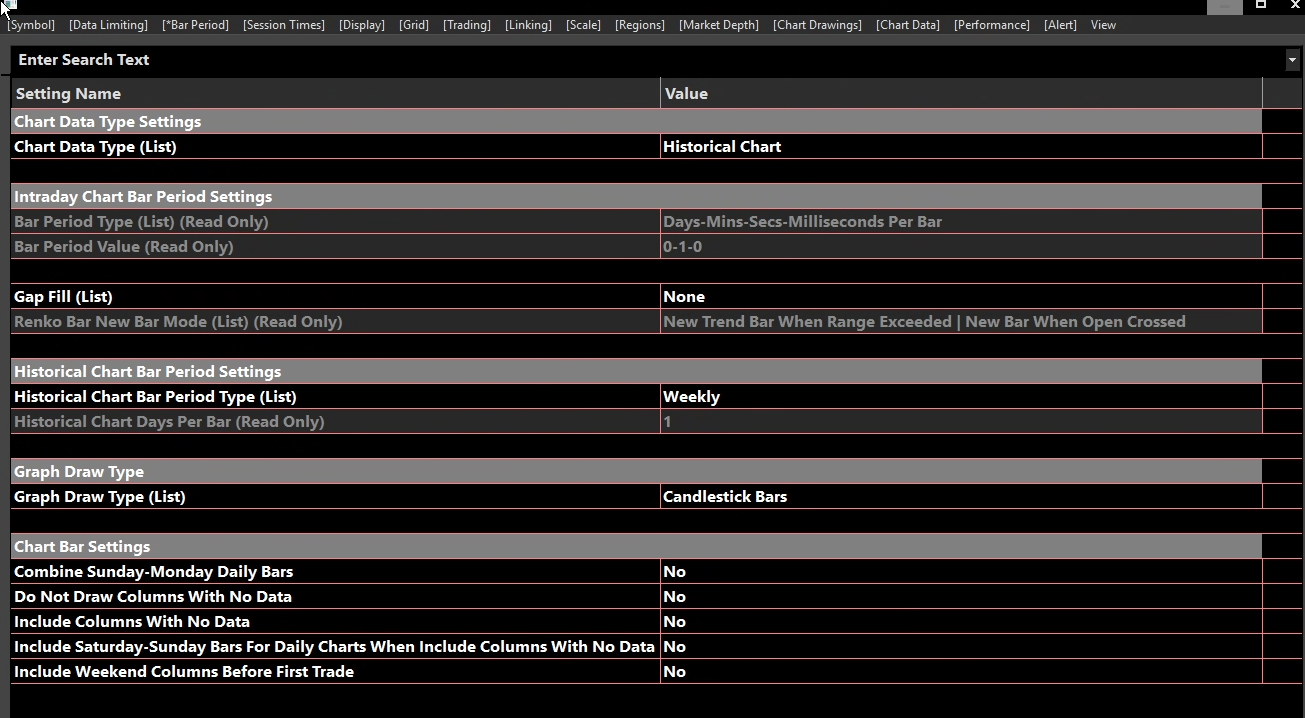
Task: Switch to the [Trading] tab
Action: 467,25
